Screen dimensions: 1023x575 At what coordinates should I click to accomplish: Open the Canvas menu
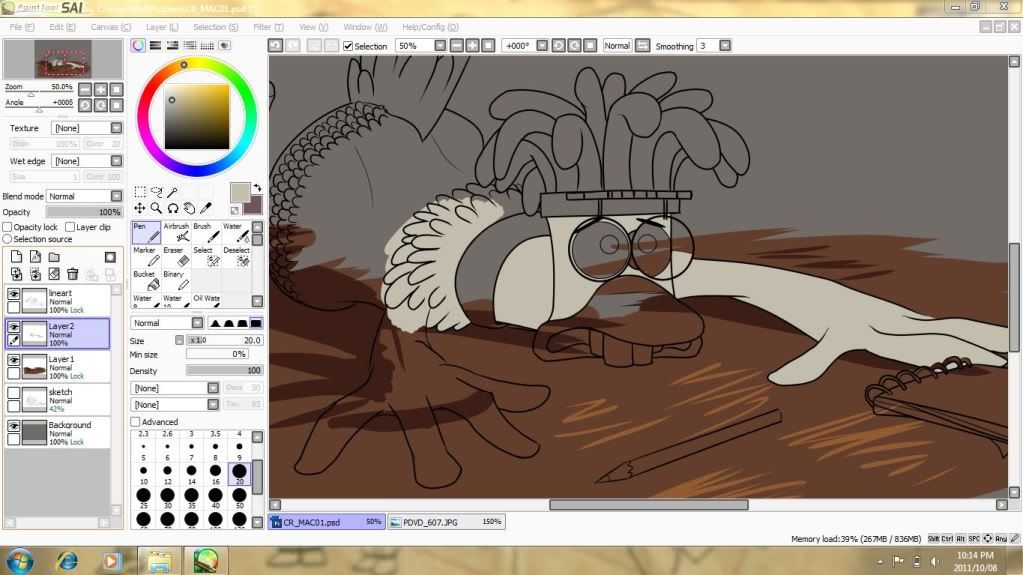click(110, 27)
